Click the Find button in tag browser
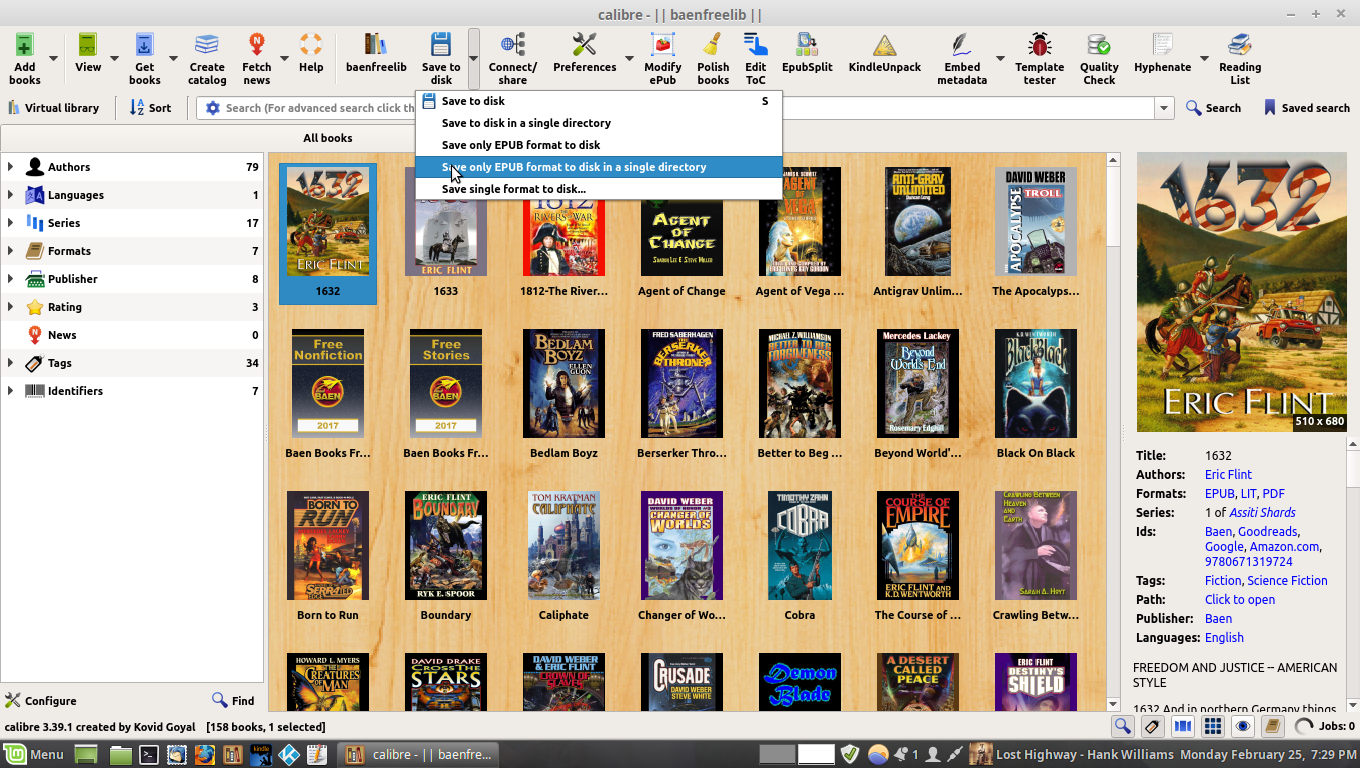Screen dimensions: 1360x768 click(x=233, y=701)
